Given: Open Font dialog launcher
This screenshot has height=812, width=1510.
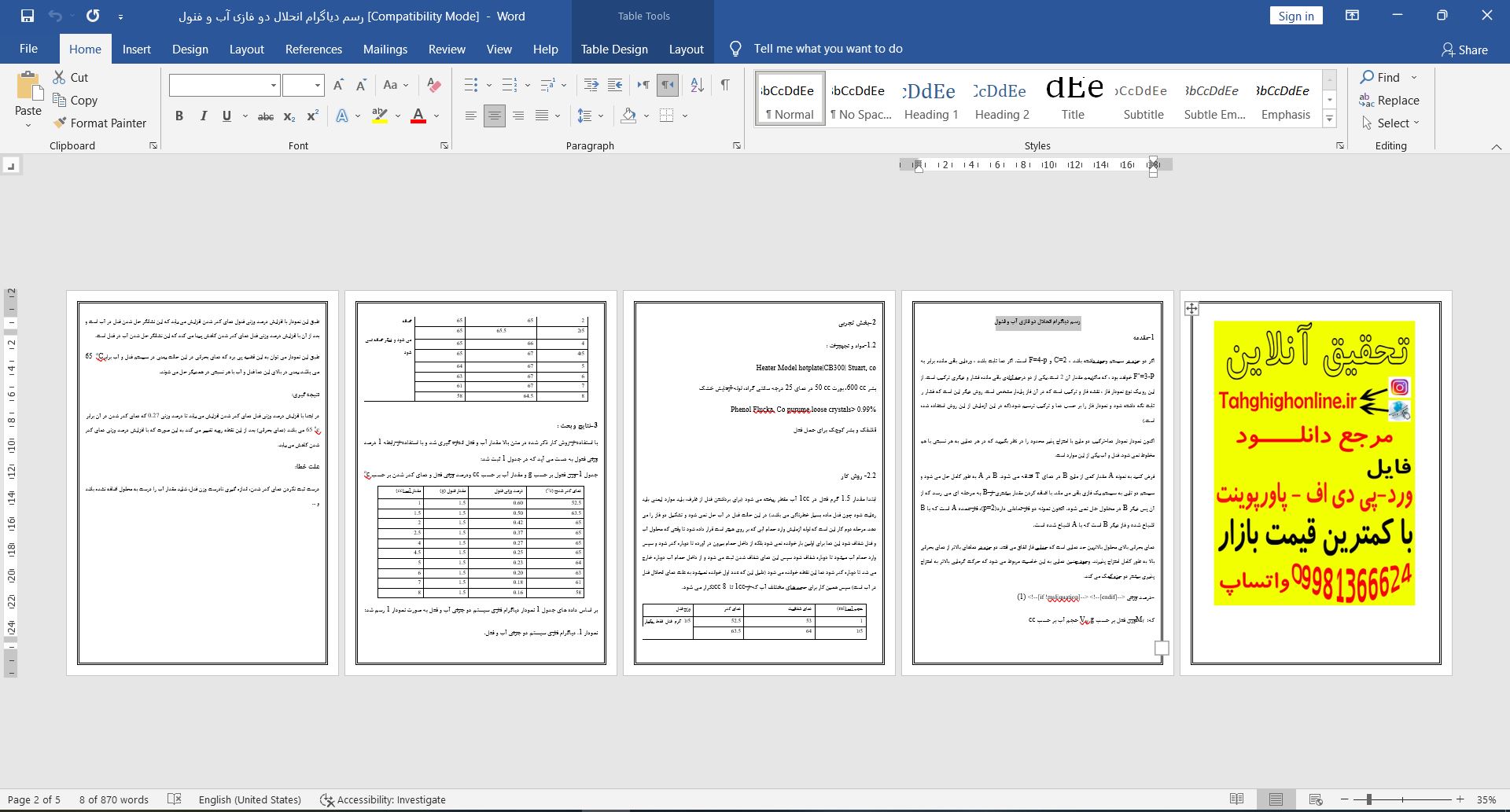Looking at the screenshot, I should click(444, 145).
